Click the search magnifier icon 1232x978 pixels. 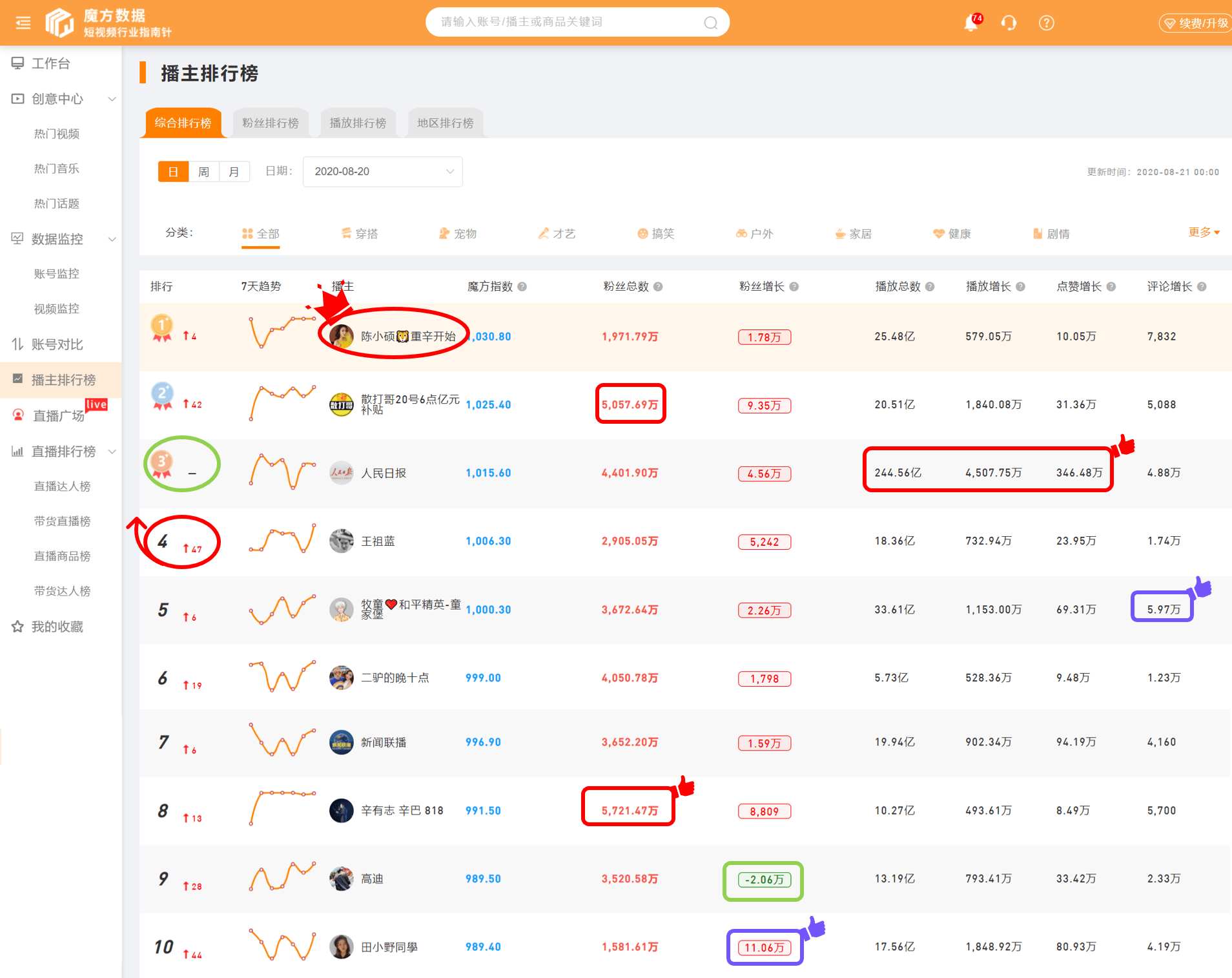pyautogui.click(x=710, y=23)
